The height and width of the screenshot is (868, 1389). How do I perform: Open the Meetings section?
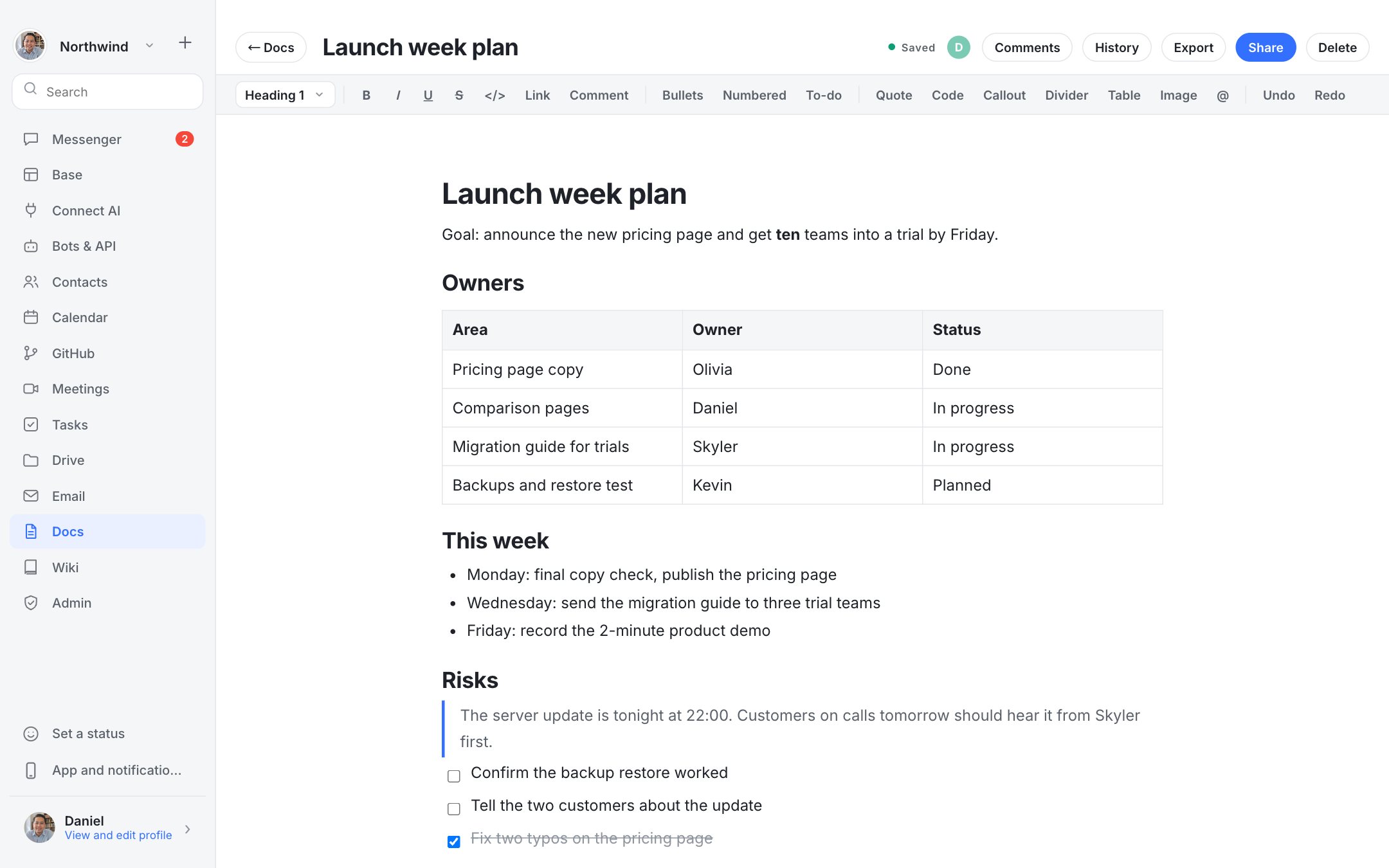click(107, 389)
